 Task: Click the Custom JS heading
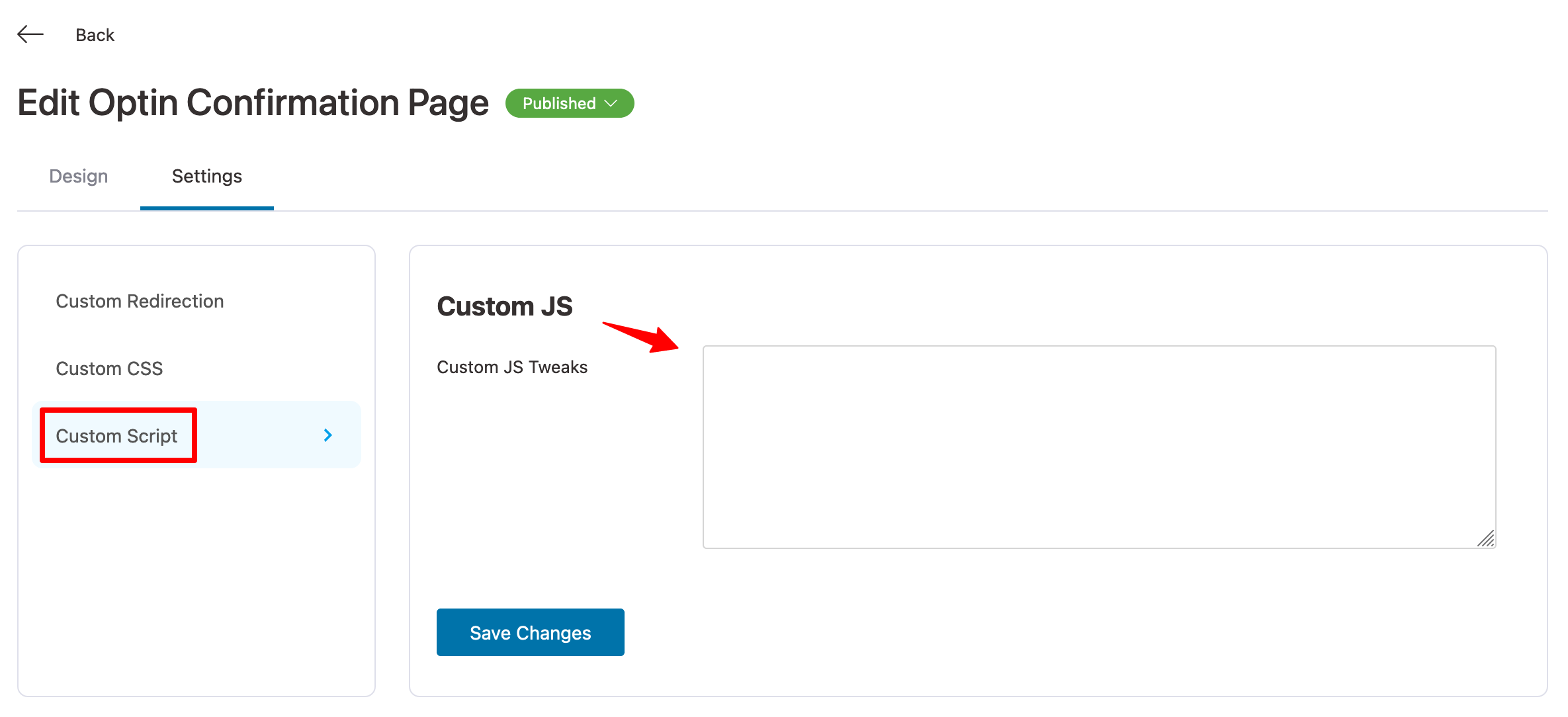[504, 307]
